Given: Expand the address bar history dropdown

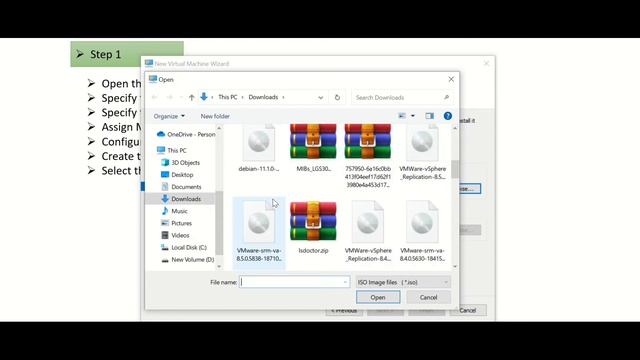Looking at the screenshot, I should click(x=320, y=98).
